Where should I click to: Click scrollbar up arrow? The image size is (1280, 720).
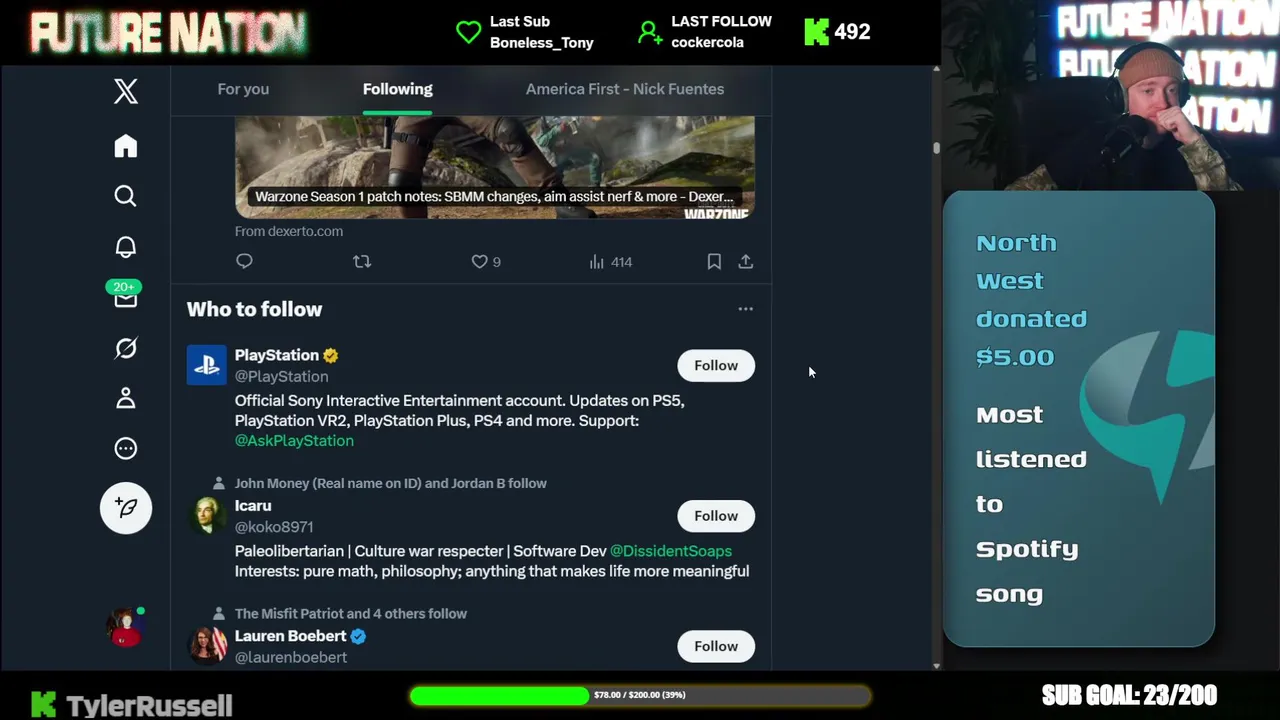[x=936, y=70]
